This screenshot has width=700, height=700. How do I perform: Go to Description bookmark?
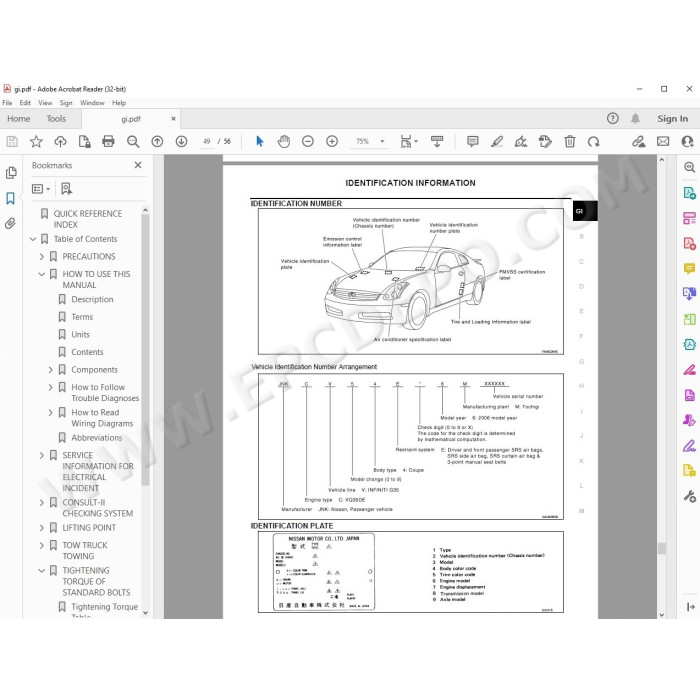(x=92, y=300)
